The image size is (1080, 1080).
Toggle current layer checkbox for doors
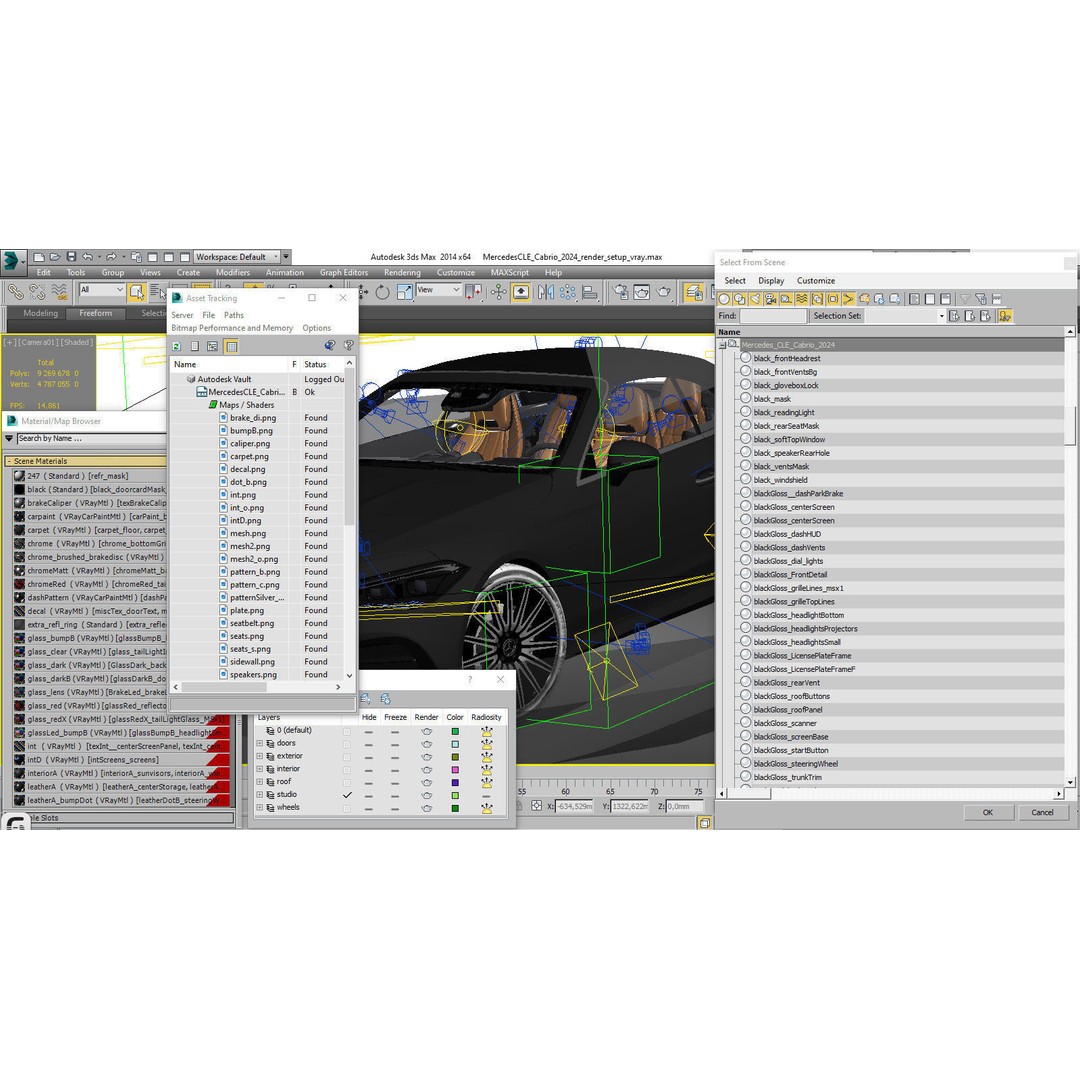pyautogui.click(x=346, y=744)
